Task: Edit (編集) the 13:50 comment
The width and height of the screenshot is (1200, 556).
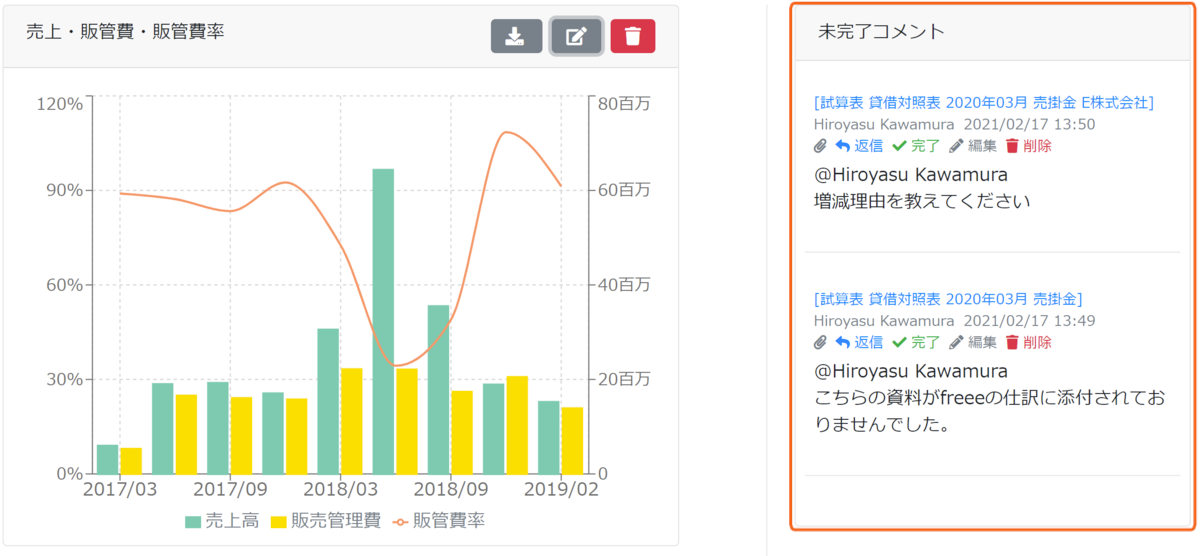Action: 973,146
